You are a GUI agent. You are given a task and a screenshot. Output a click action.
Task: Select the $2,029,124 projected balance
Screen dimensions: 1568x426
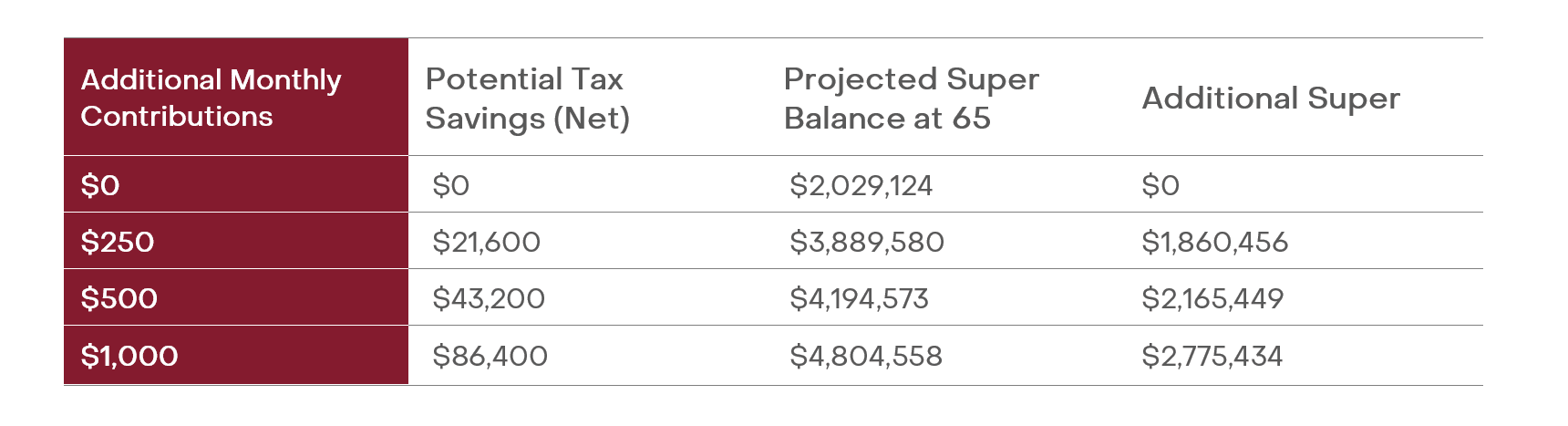click(x=861, y=185)
